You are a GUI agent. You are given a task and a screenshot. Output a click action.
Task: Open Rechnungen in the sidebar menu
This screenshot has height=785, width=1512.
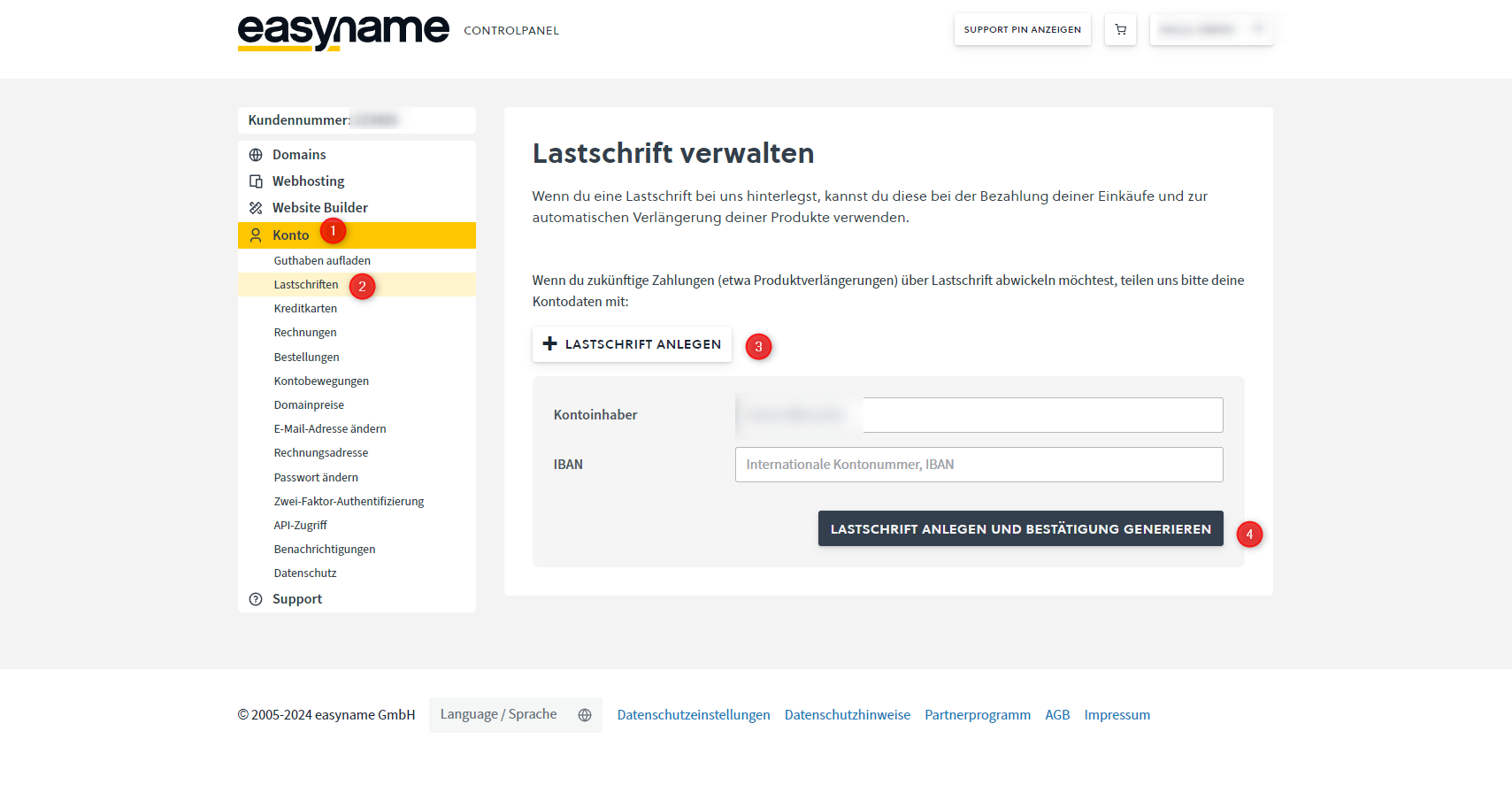(305, 333)
